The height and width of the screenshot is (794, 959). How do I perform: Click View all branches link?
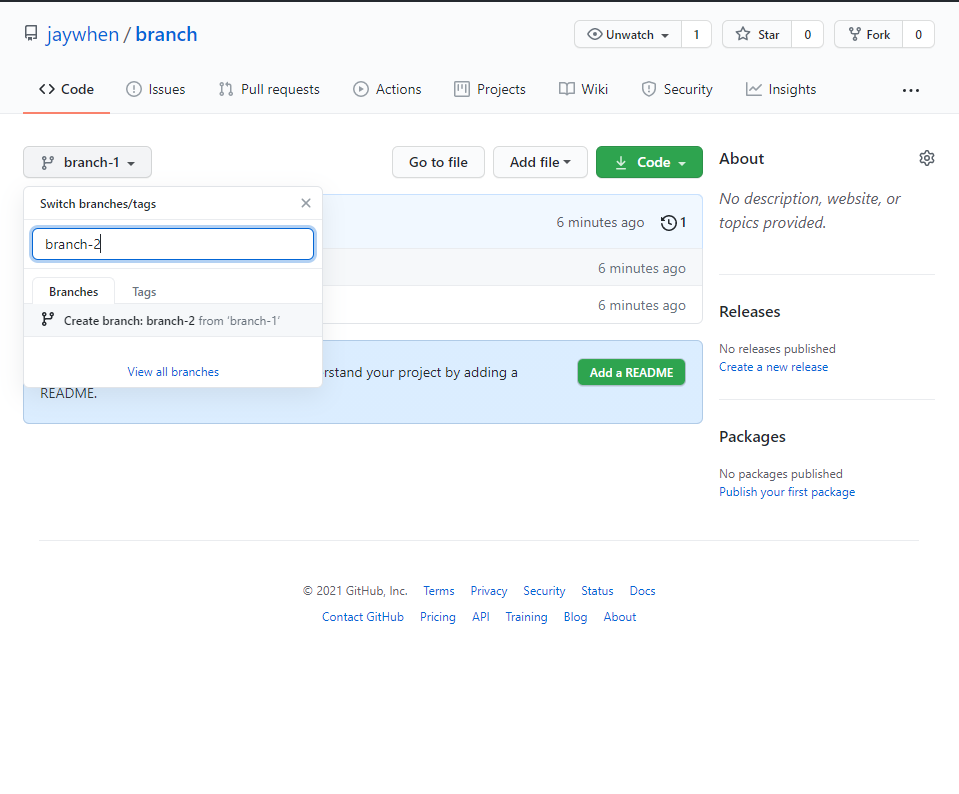click(x=173, y=372)
